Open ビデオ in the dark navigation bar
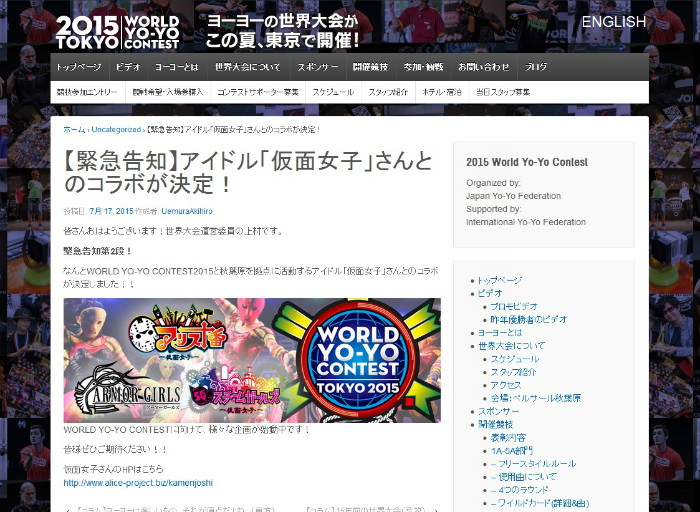700x512 pixels. tap(128, 67)
